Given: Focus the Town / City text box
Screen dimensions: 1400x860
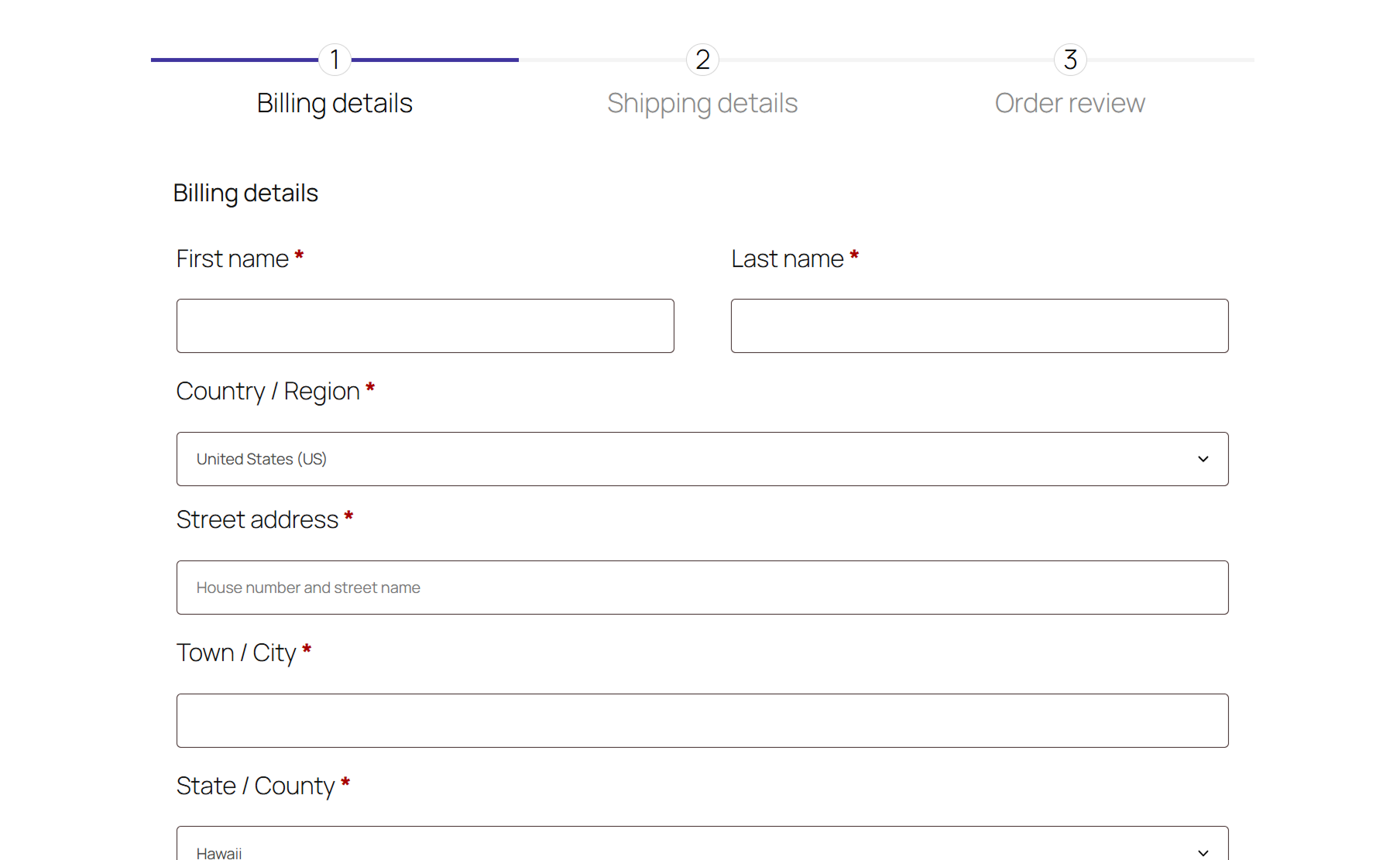Looking at the screenshot, I should (702, 721).
